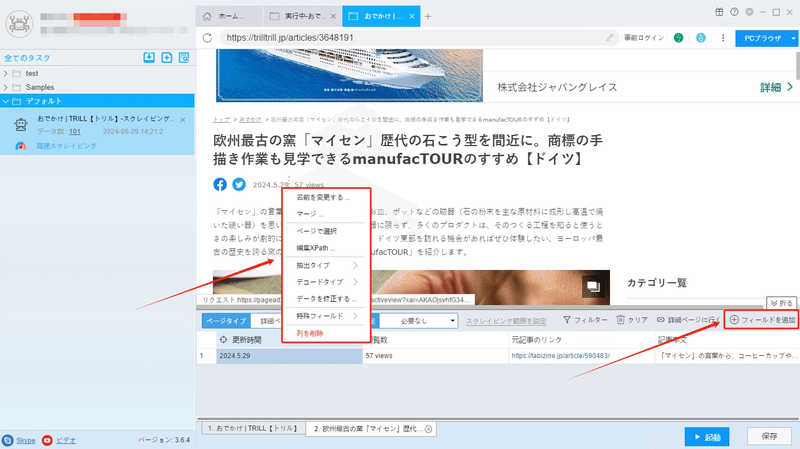Open the ビデオ YouTube link
800x449 pixels.
pos(66,440)
